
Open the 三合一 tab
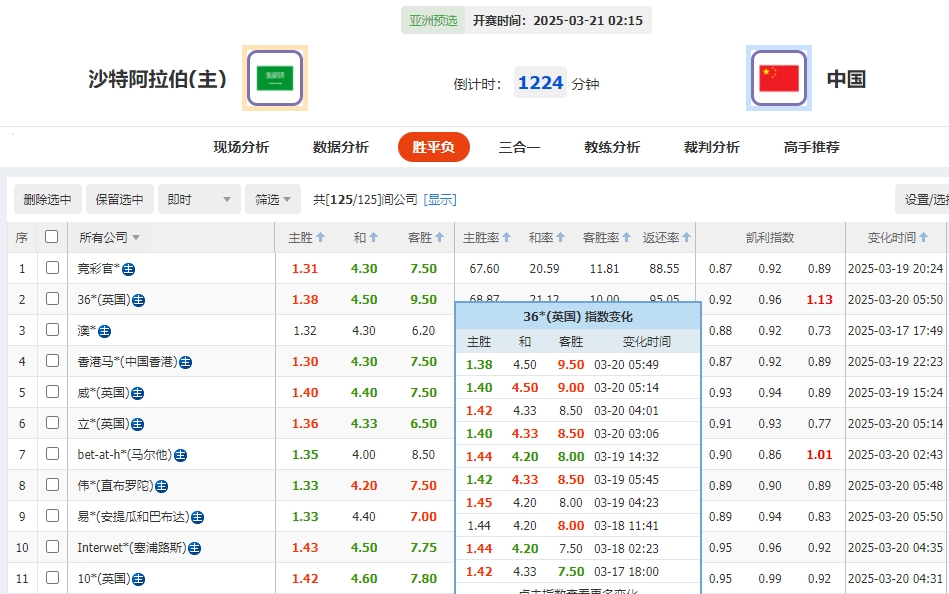point(521,146)
